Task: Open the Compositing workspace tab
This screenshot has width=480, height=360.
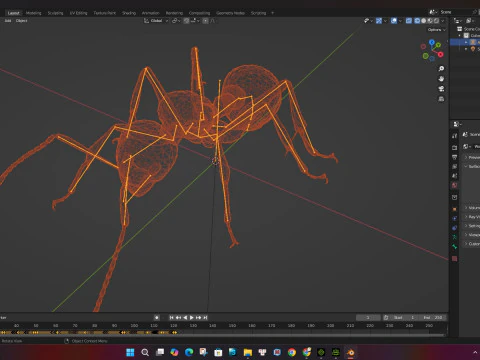Action: pyautogui.click(x=199, y=13)
